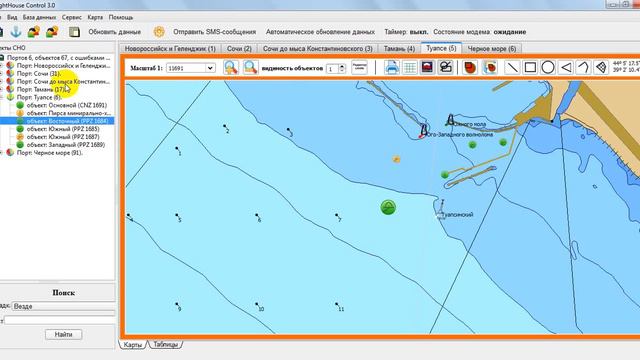Viewport: 640px width, 360px height.
Task: Click the Найти search button
Action: click(63, 335)
